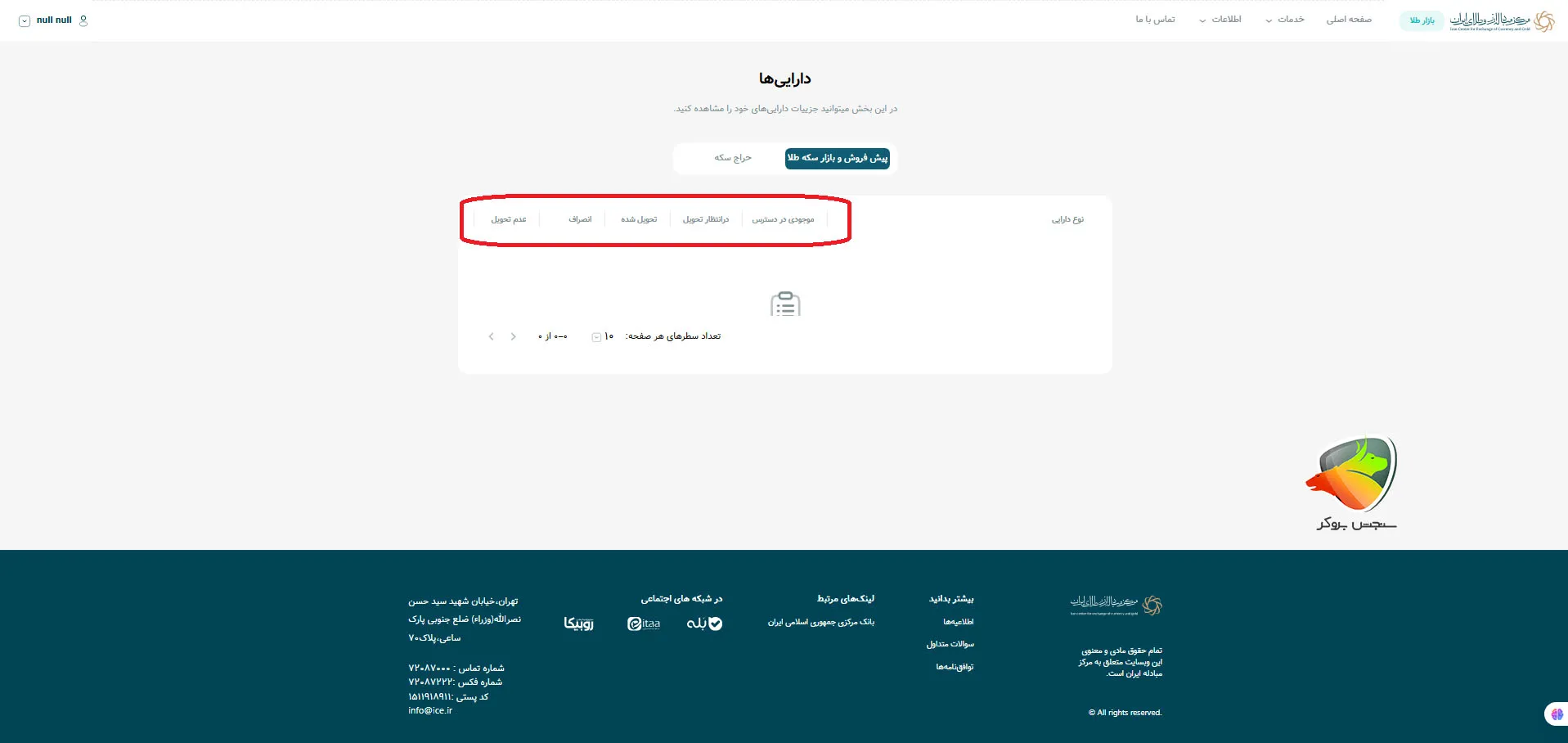Click the ICE logo in the footer

(1117, 606)
